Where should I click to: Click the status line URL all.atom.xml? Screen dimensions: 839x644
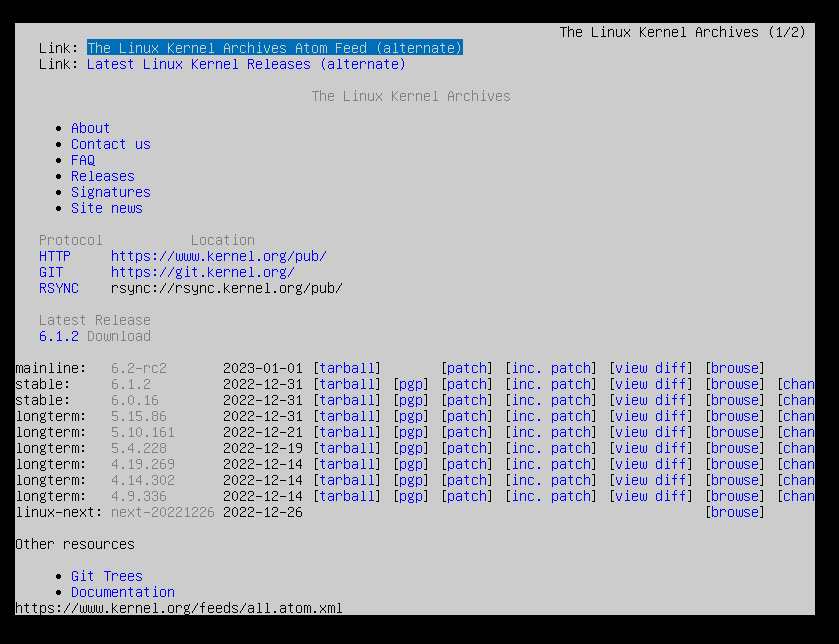[179, 609]
